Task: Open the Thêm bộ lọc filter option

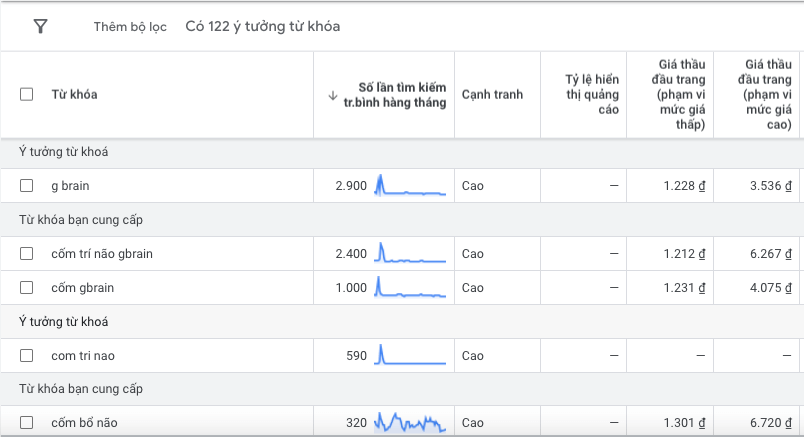Action: (130, 27)
